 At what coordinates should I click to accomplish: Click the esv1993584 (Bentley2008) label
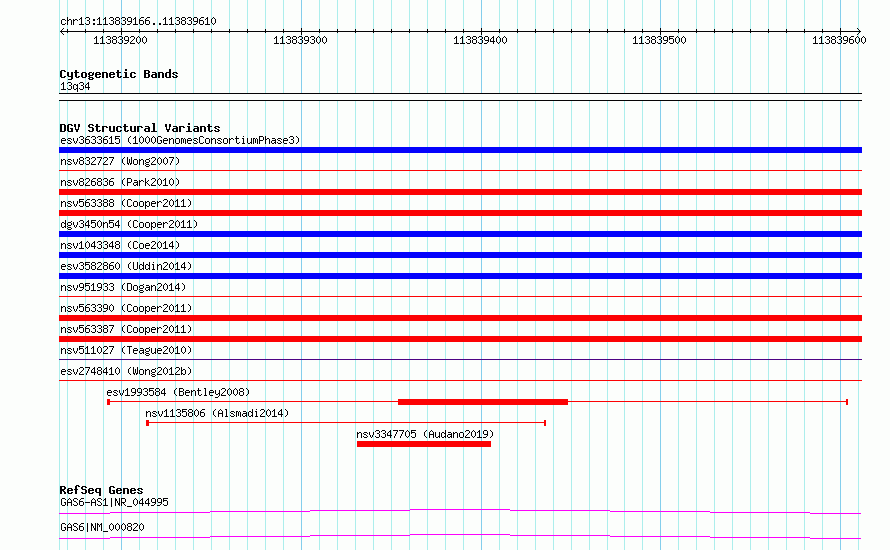point(178,392)
